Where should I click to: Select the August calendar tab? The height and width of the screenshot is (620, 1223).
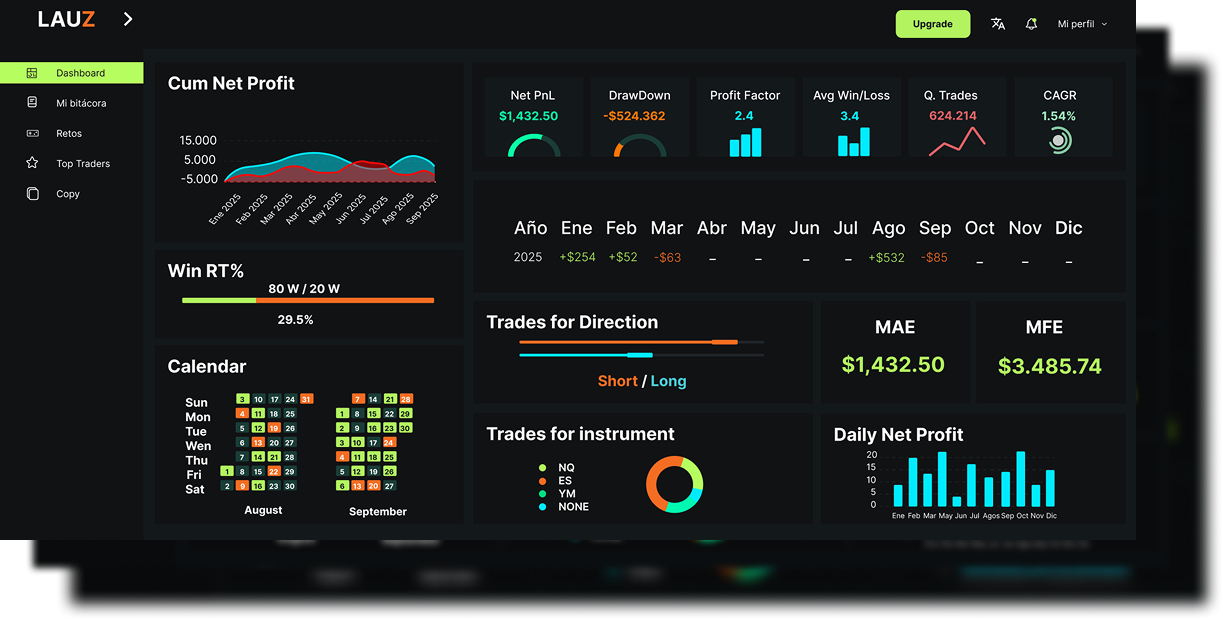pyautogui.click(x=263, y=510)
